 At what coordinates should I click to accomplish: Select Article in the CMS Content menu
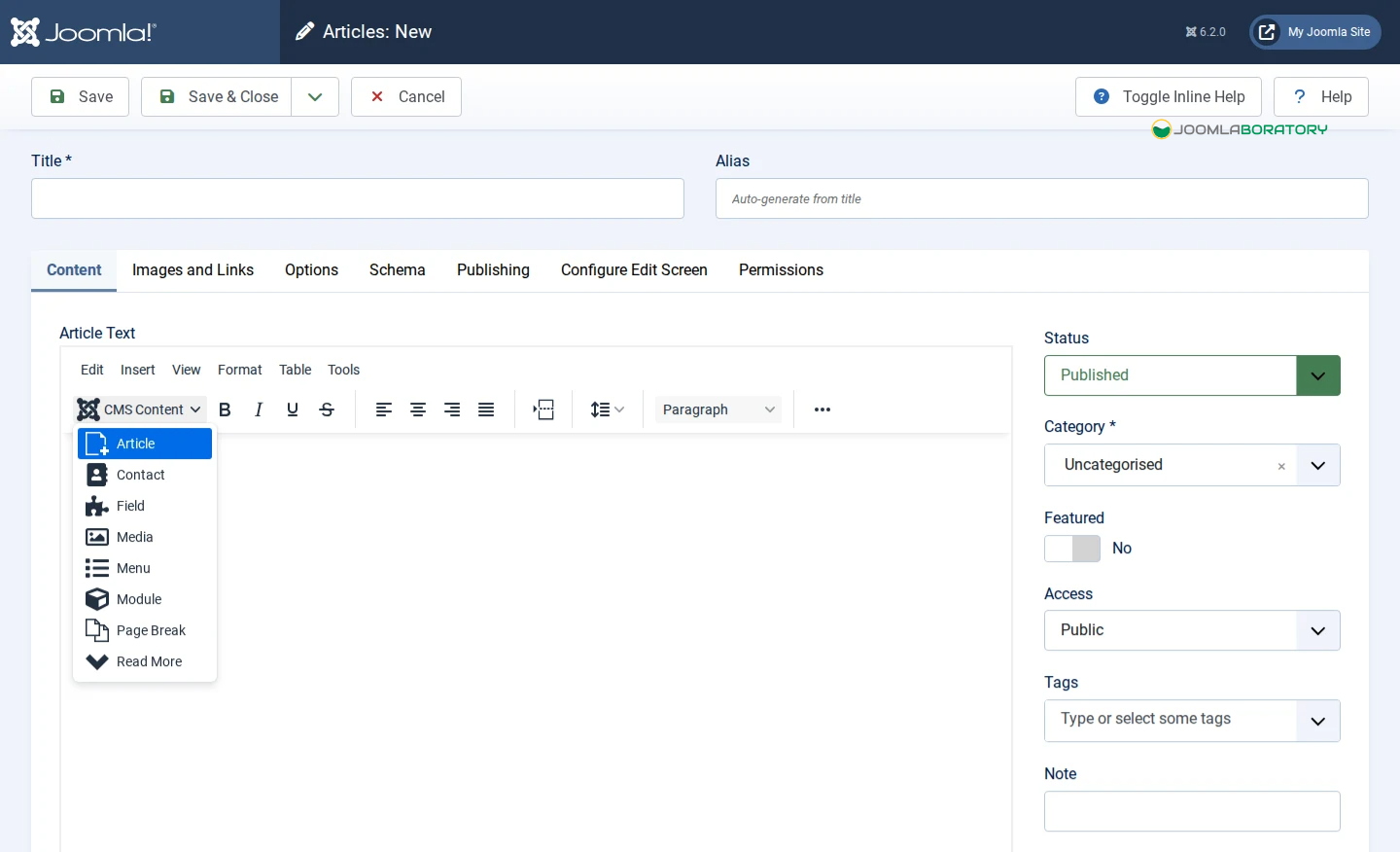pos(145,444)
